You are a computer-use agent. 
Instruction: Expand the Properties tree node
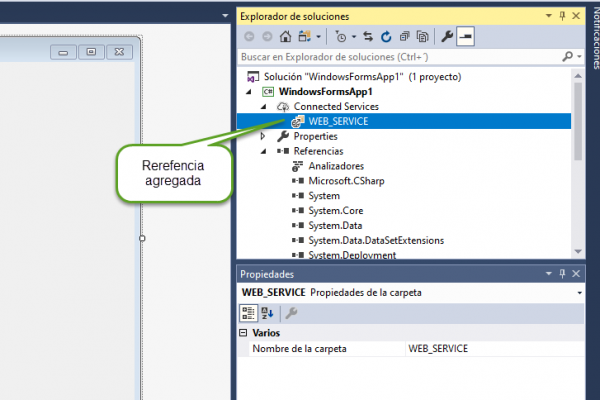[264, 136]
